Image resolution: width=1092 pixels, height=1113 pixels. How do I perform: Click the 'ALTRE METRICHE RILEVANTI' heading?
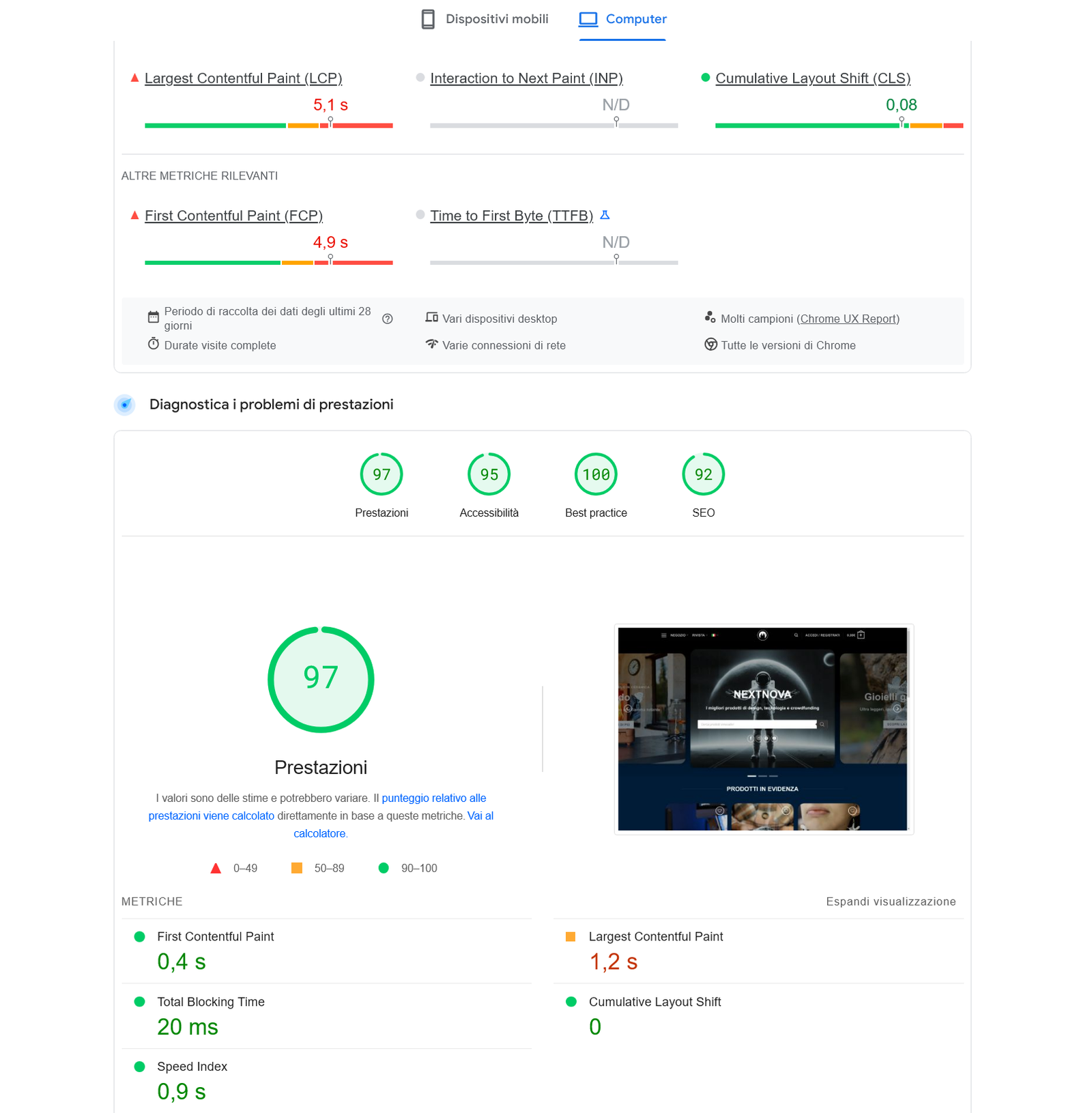[x=199, y=176]
